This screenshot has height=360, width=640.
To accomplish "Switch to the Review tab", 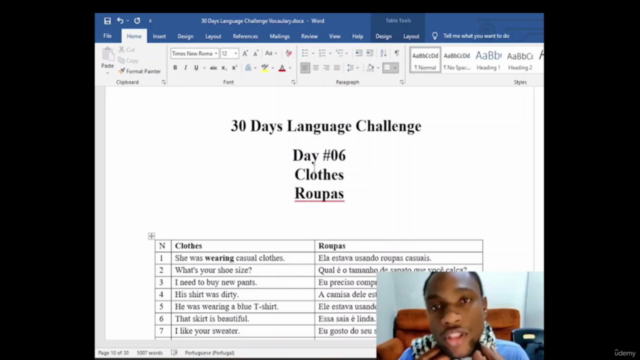I will 309,36.
